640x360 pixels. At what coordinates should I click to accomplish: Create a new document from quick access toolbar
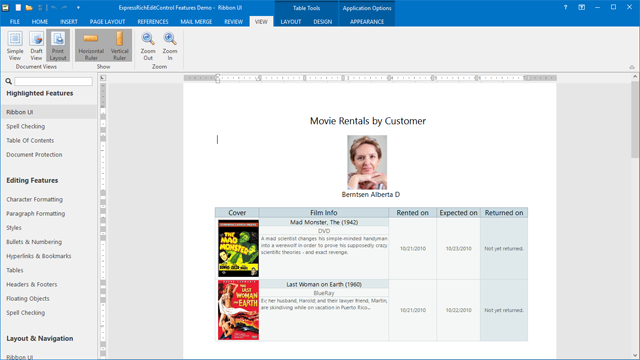[x=18, y=7]
